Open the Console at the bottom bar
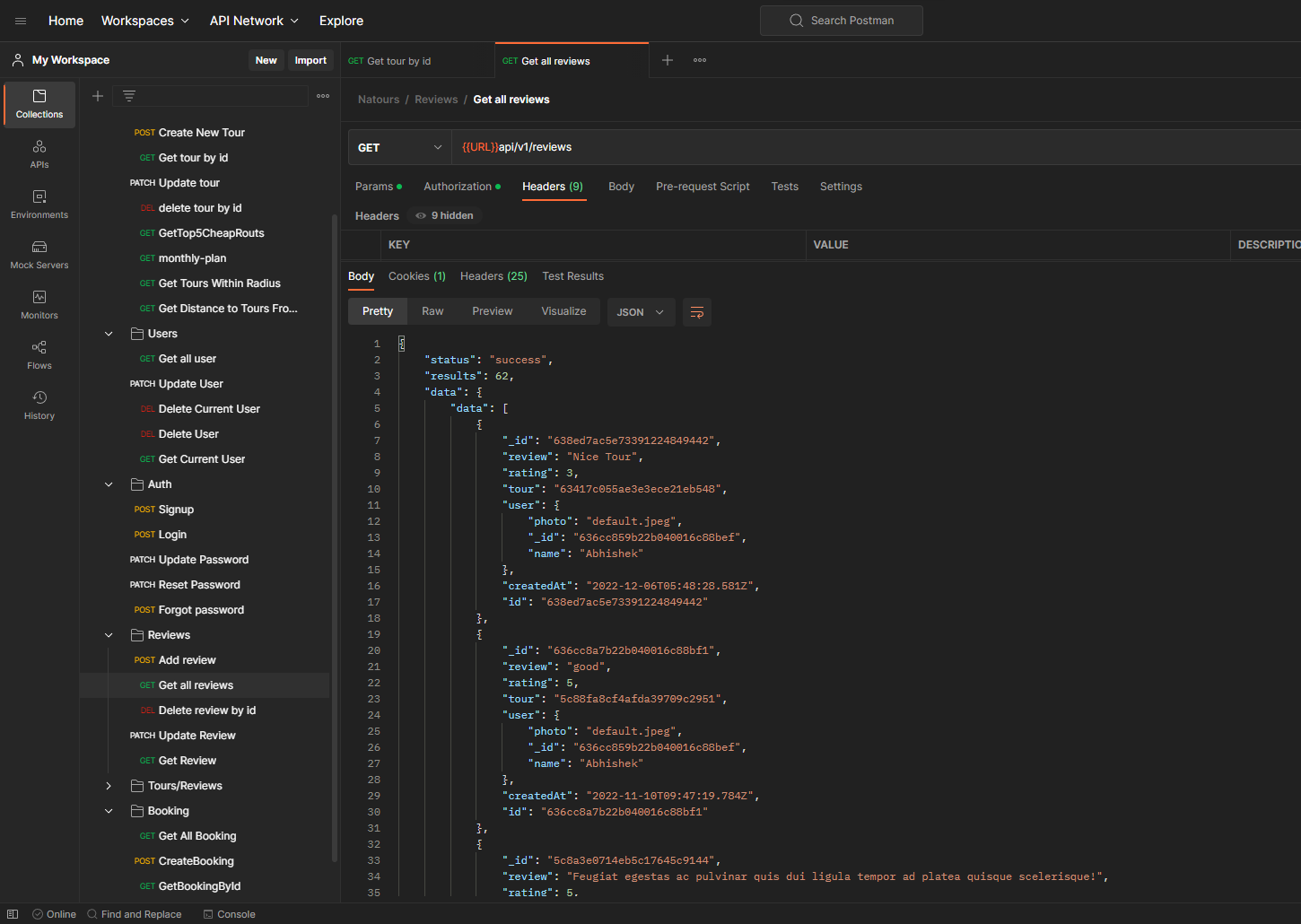 [x=229, y=913]
